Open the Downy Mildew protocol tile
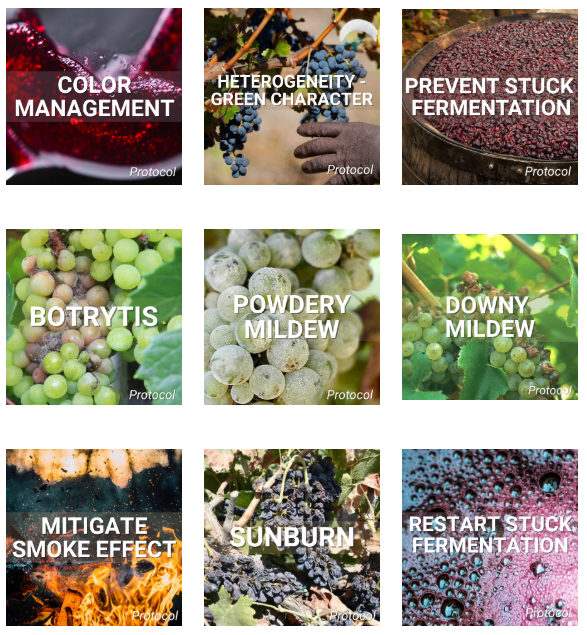Screen dimensions: 587x635 click(490, 317)
